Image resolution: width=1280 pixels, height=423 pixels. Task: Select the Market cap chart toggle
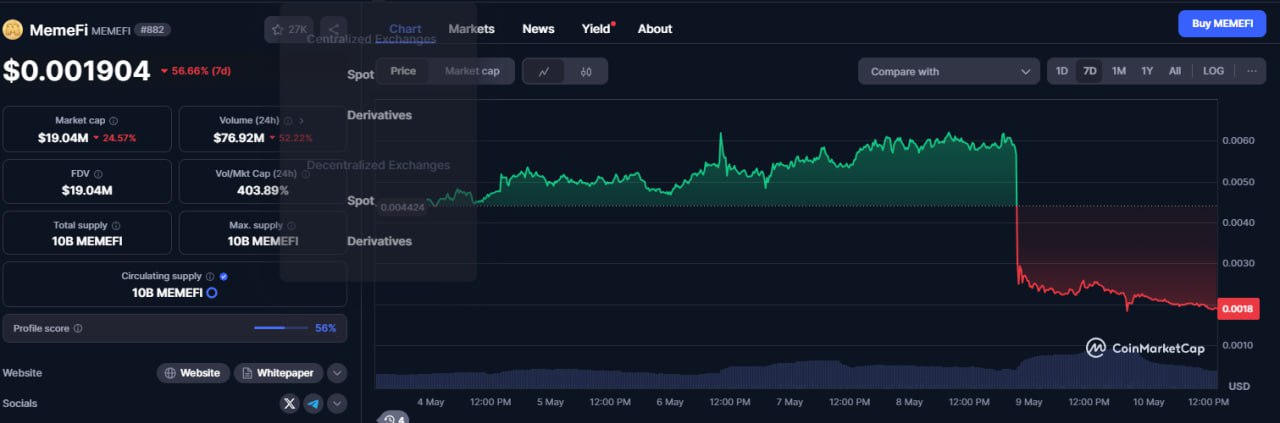click(x=472, y=71)
